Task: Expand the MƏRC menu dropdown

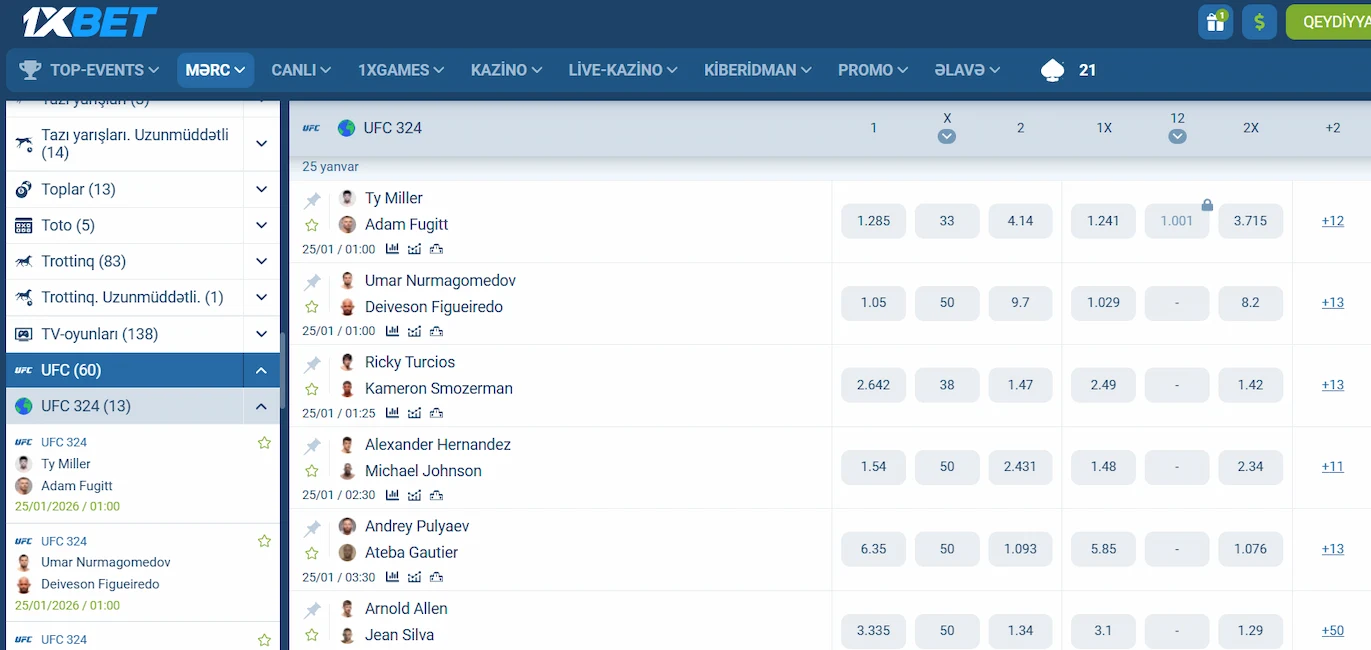Action: pos(215,70)
